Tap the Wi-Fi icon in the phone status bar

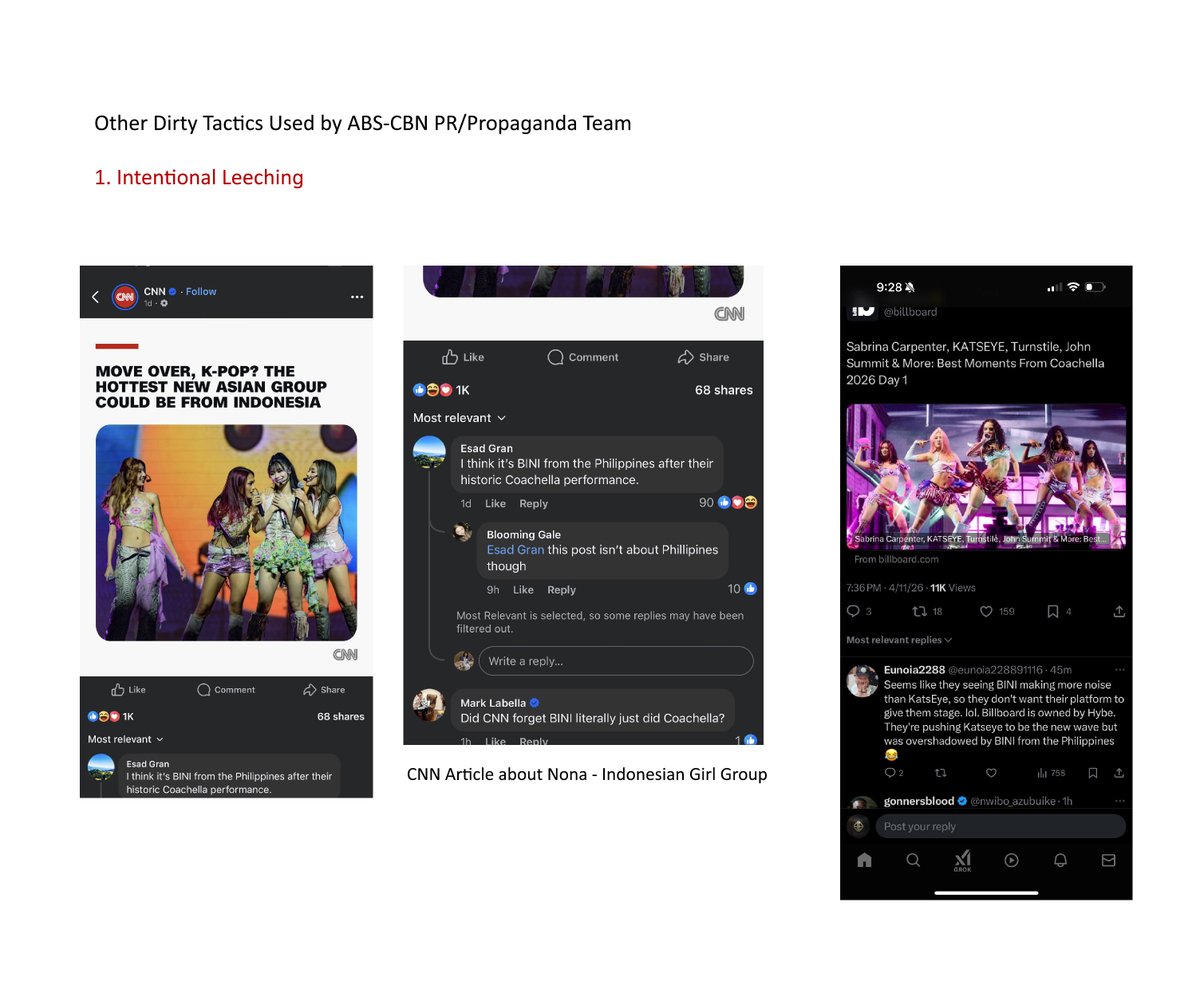pyautogui.click(x=1073, y=287)
